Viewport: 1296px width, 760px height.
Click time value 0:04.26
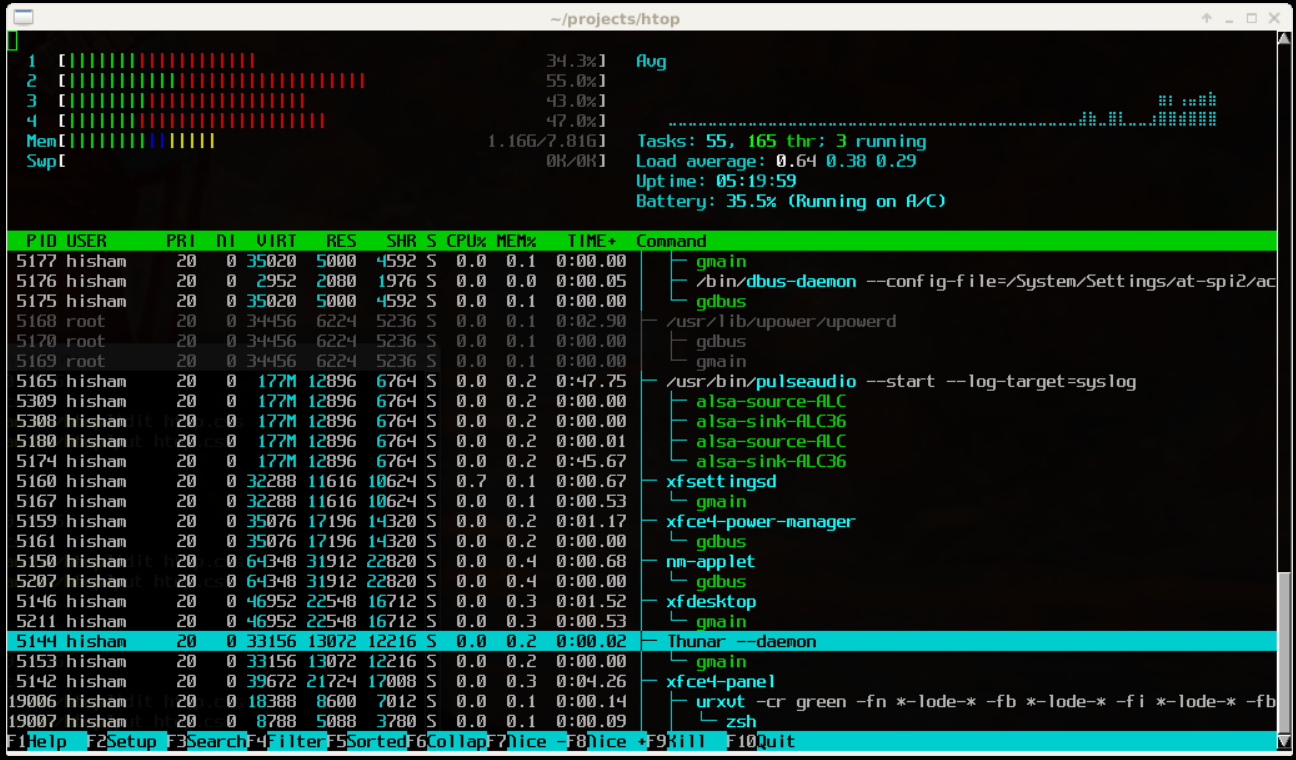(x=592, y=681)
